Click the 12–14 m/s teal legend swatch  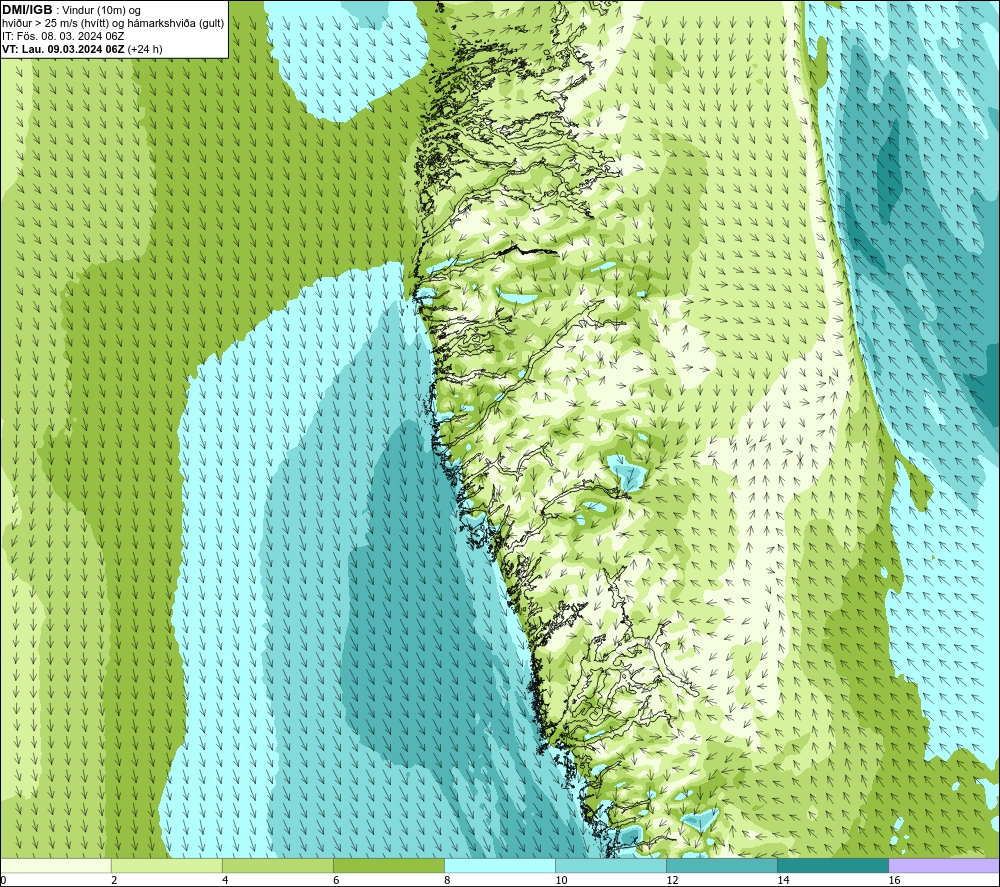tap(722, 865)
